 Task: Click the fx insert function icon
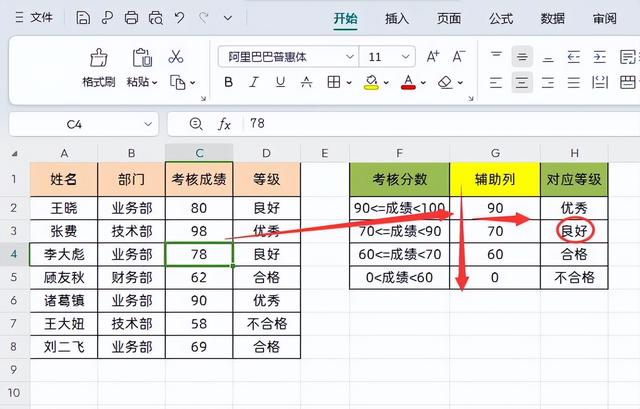[x=224, y=124]
